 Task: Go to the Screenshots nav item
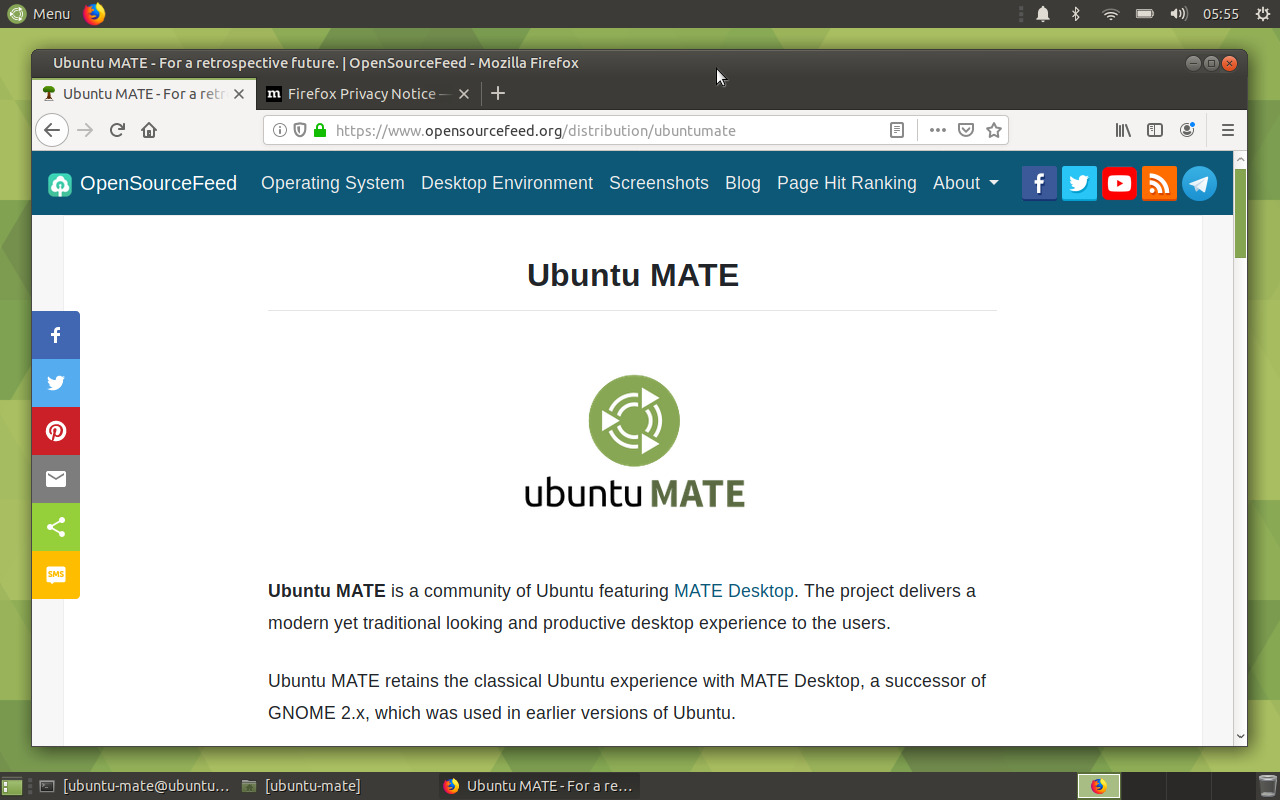[658, 183]
